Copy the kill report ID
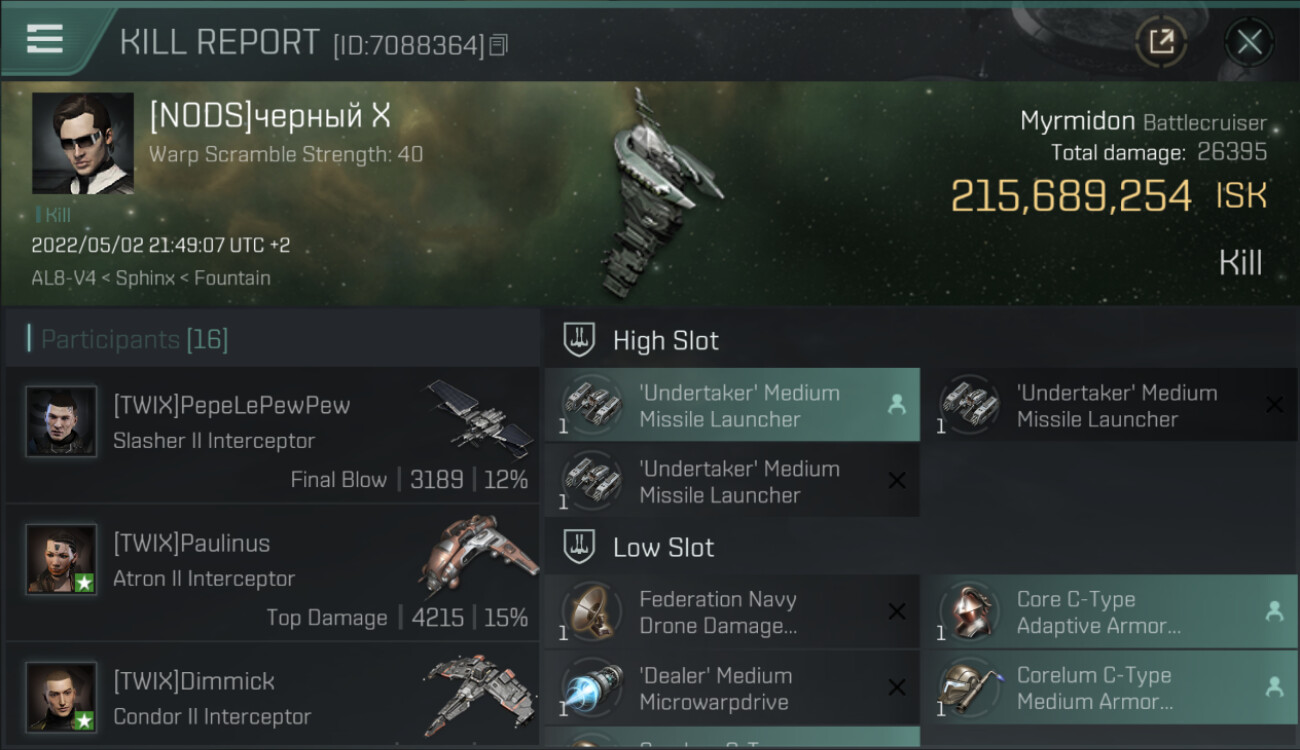1300x750 pixels. click(499, 45)
